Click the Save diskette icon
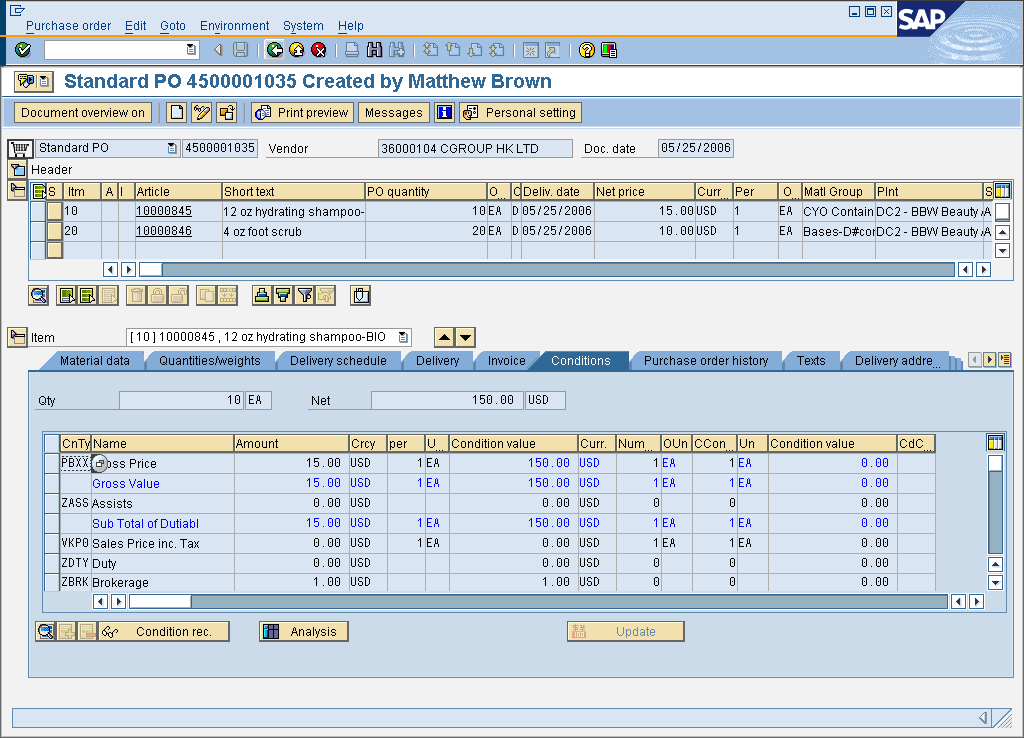The width and height of the screenshot is (1024, 738). click(240, 50)
